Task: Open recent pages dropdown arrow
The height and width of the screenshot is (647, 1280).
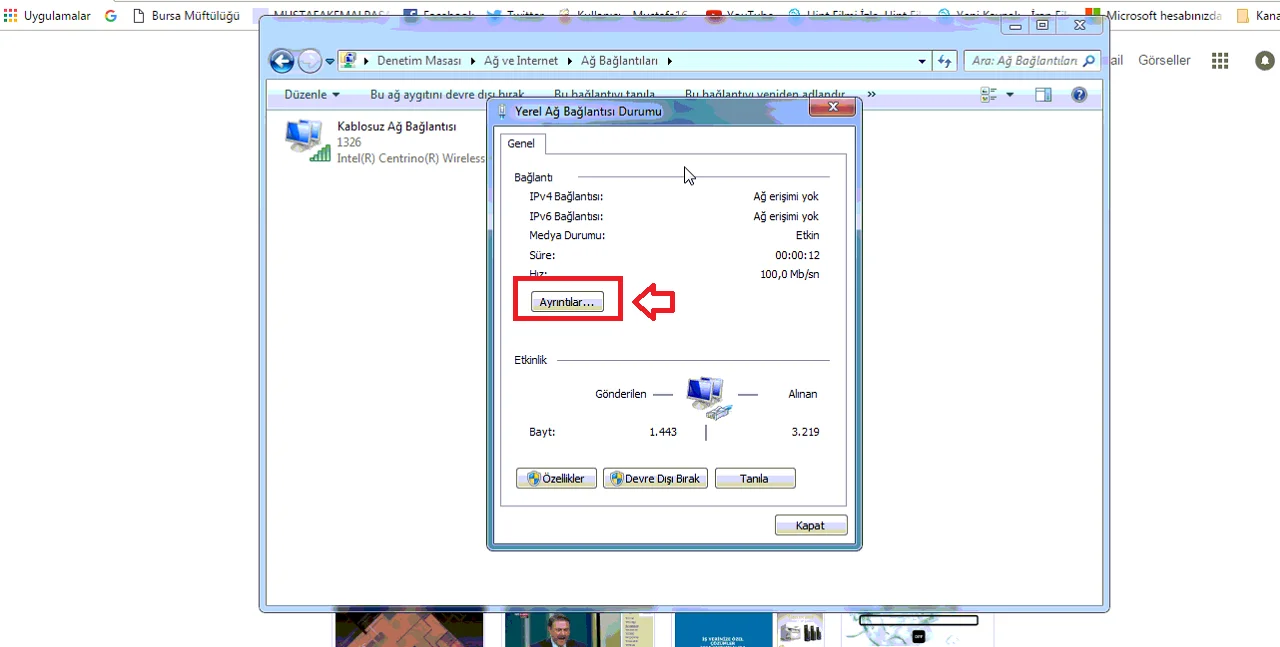Action: click(x=330, y=62)
